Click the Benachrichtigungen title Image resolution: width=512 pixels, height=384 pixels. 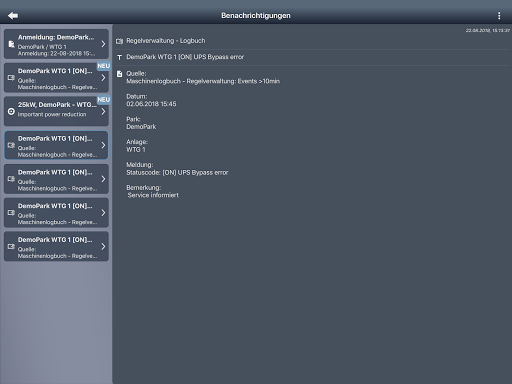click(256, 16)
